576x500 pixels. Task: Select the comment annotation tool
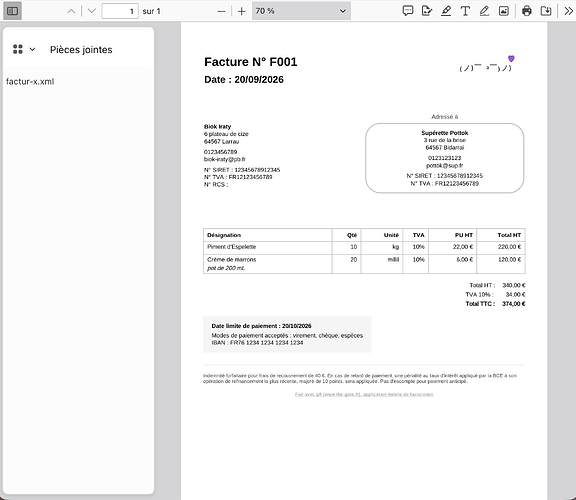tap(408, 11)
